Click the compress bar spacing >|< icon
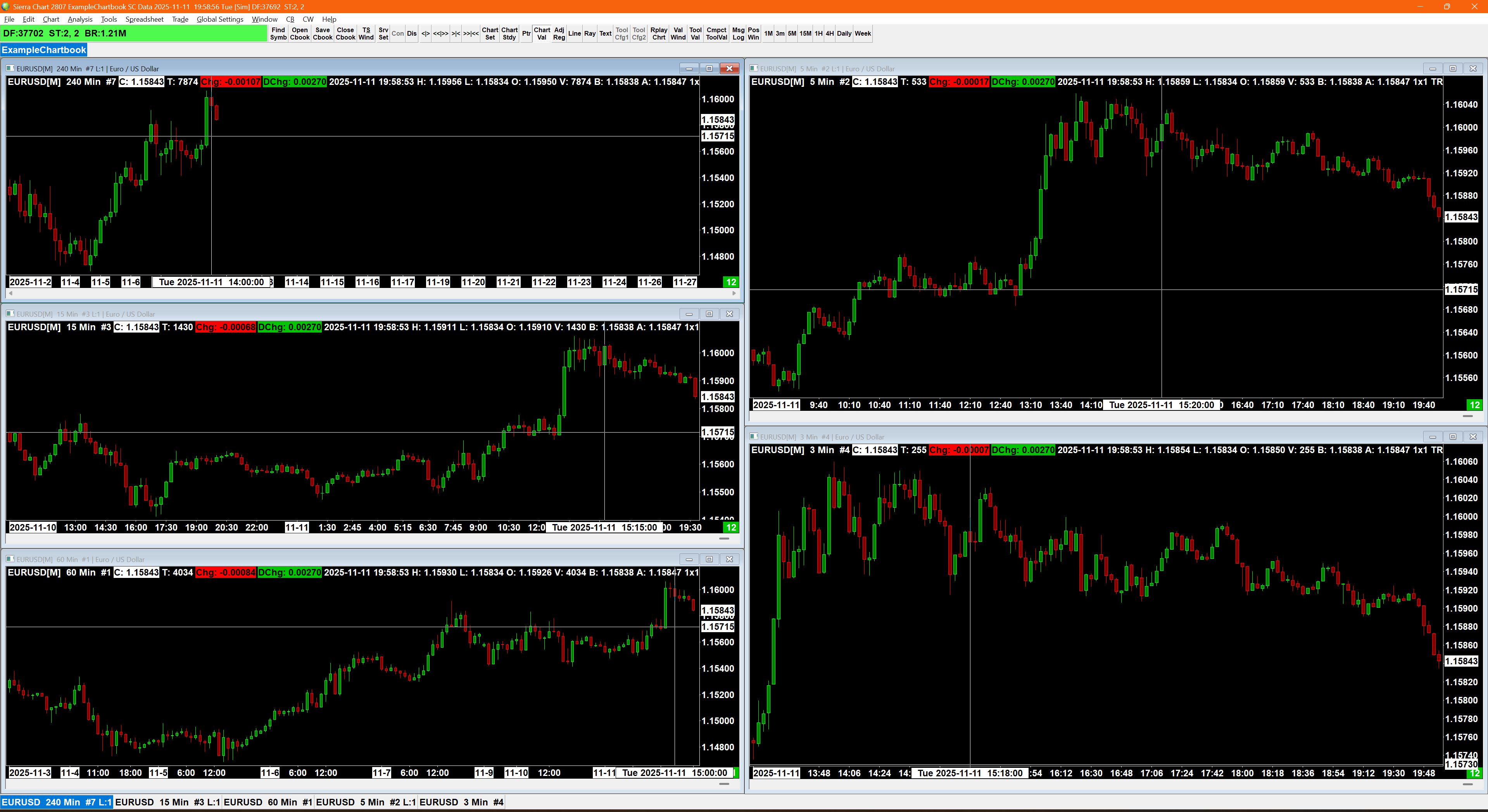Screen dimensions: 1488x812 click(456, 33)
